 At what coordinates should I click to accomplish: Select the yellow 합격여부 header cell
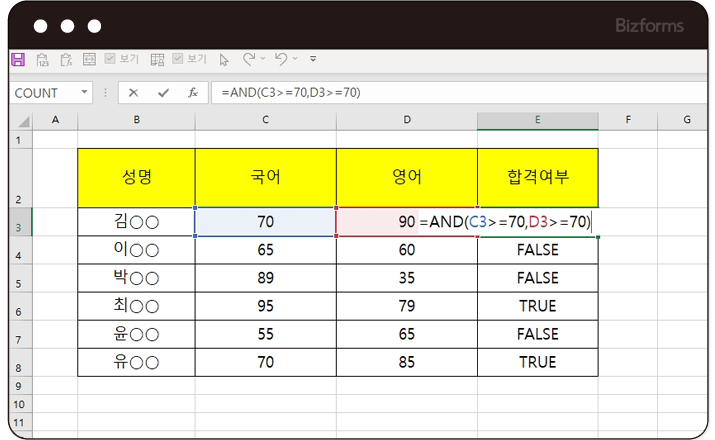pyautogui.click(x=537, y=178)
